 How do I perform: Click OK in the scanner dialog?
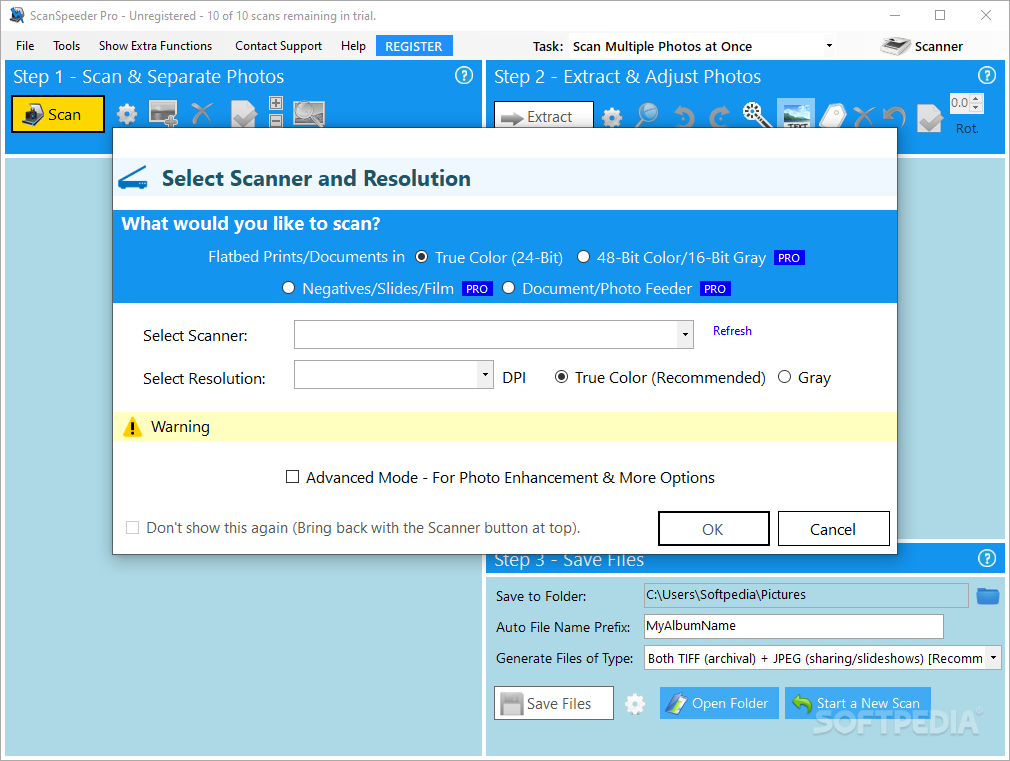pyautogui.click(x=714, y=529)
